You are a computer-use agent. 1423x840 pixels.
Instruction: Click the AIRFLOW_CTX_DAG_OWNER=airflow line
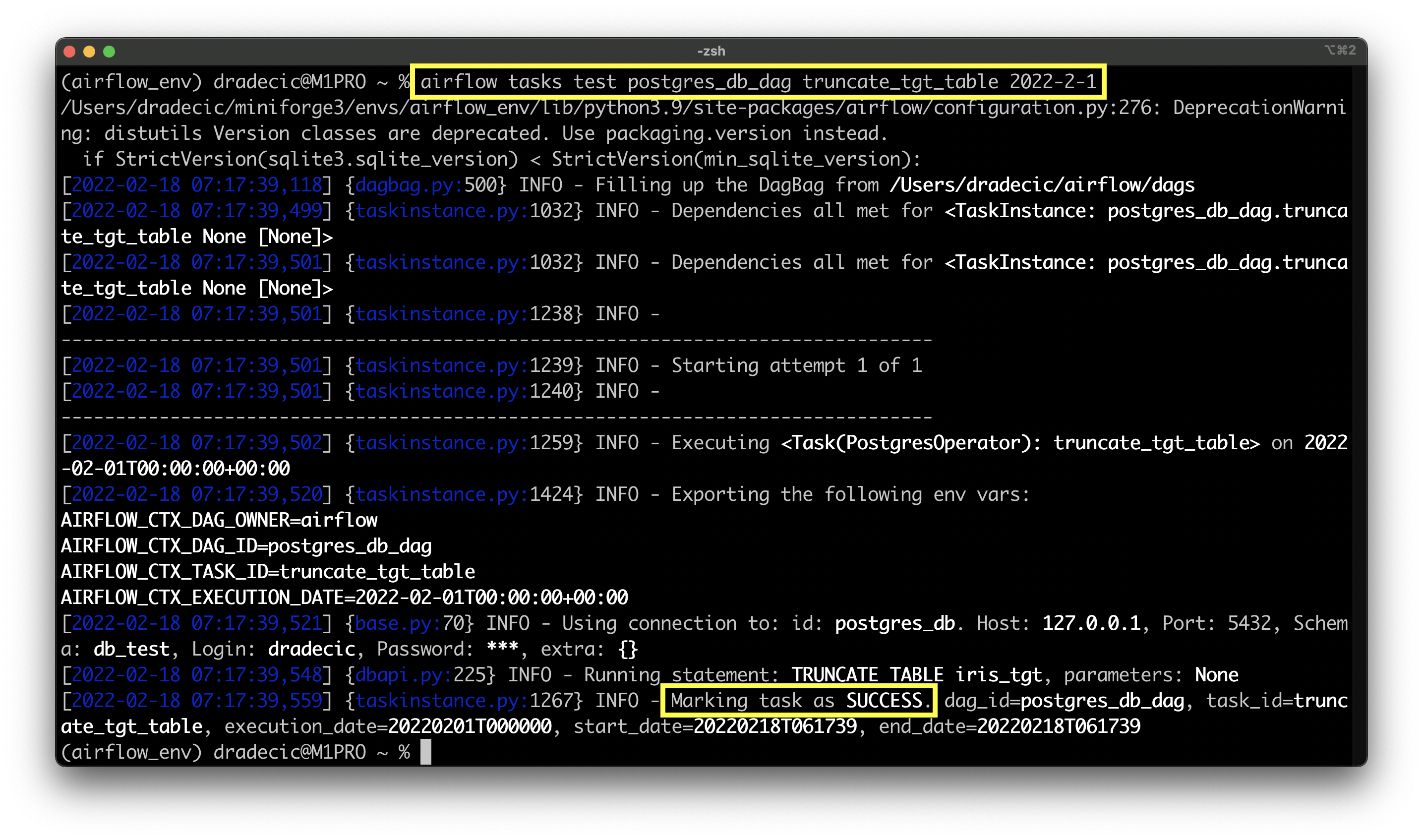click(x=219, y=520)
